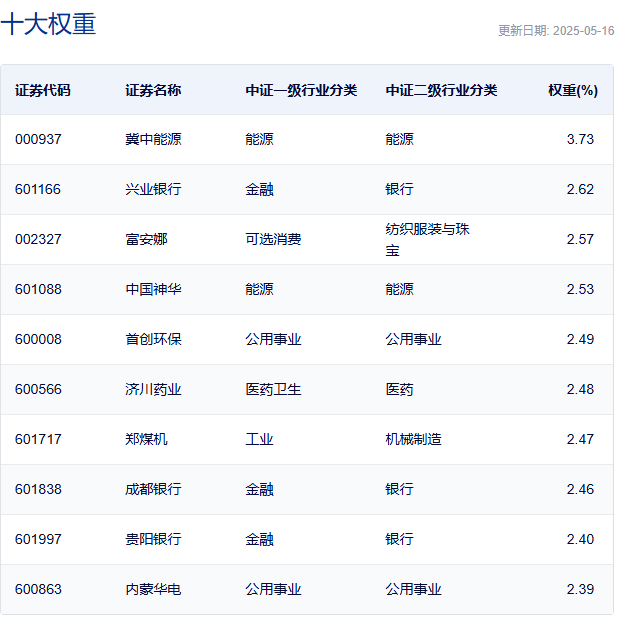Click the 中证二级行业分类 column header

pos(441,90)
